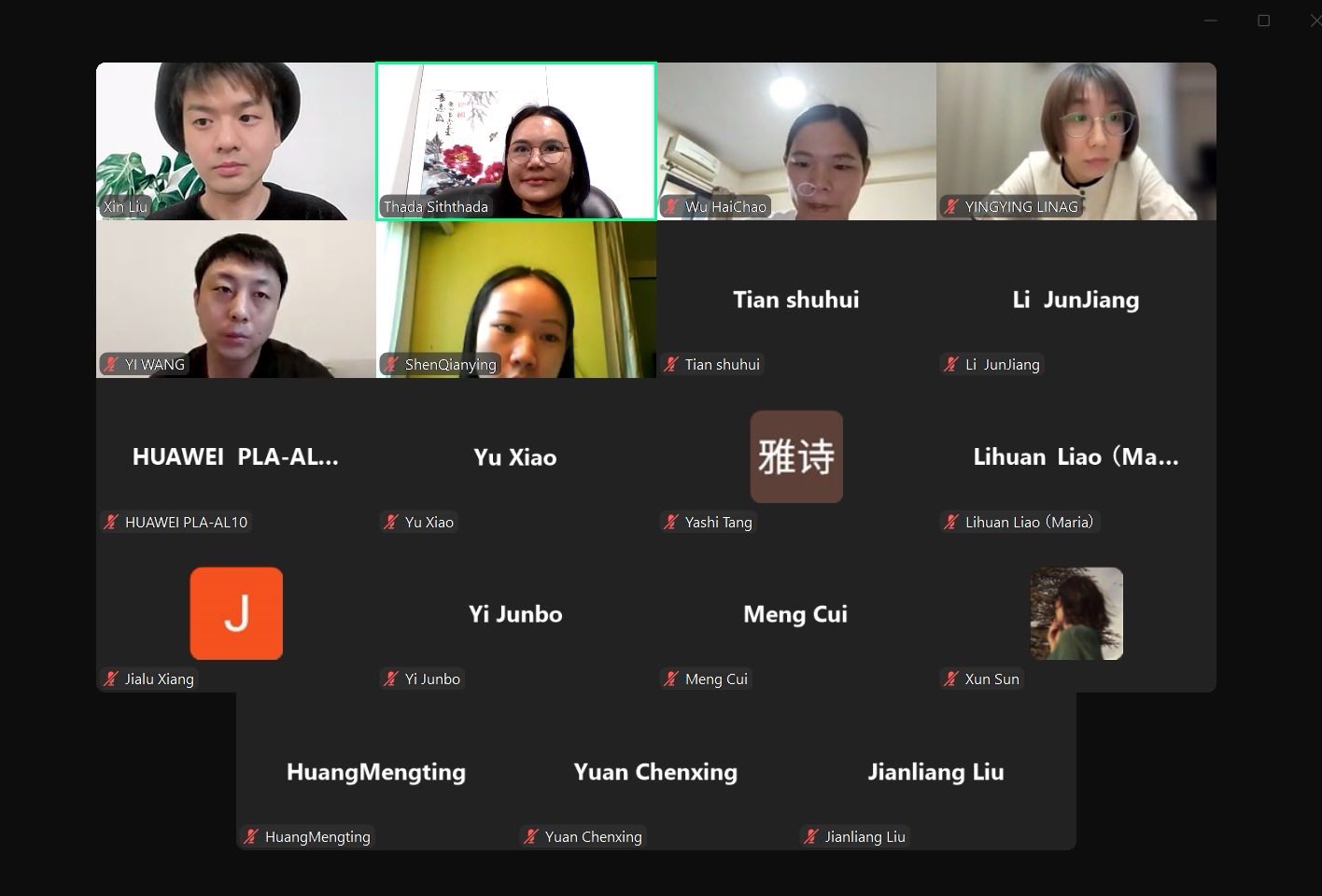Viewport: 1322px width, 896px height.
Task: Minimize the meeting window
Action: click(1211, 21)
